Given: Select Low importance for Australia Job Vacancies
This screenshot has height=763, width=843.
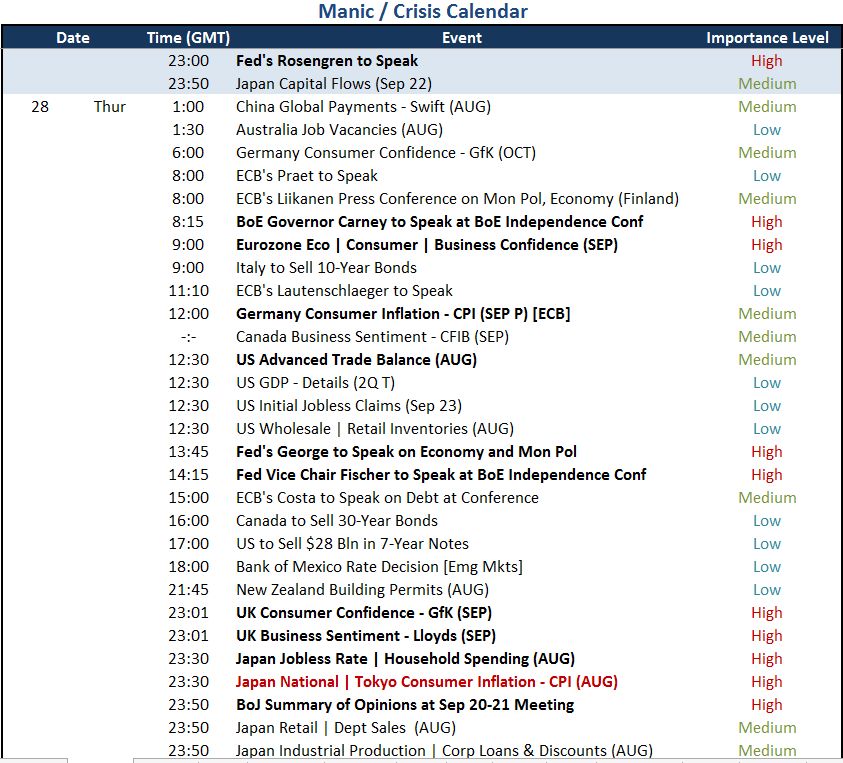Looking at the screenshot, I should point(767,130).
